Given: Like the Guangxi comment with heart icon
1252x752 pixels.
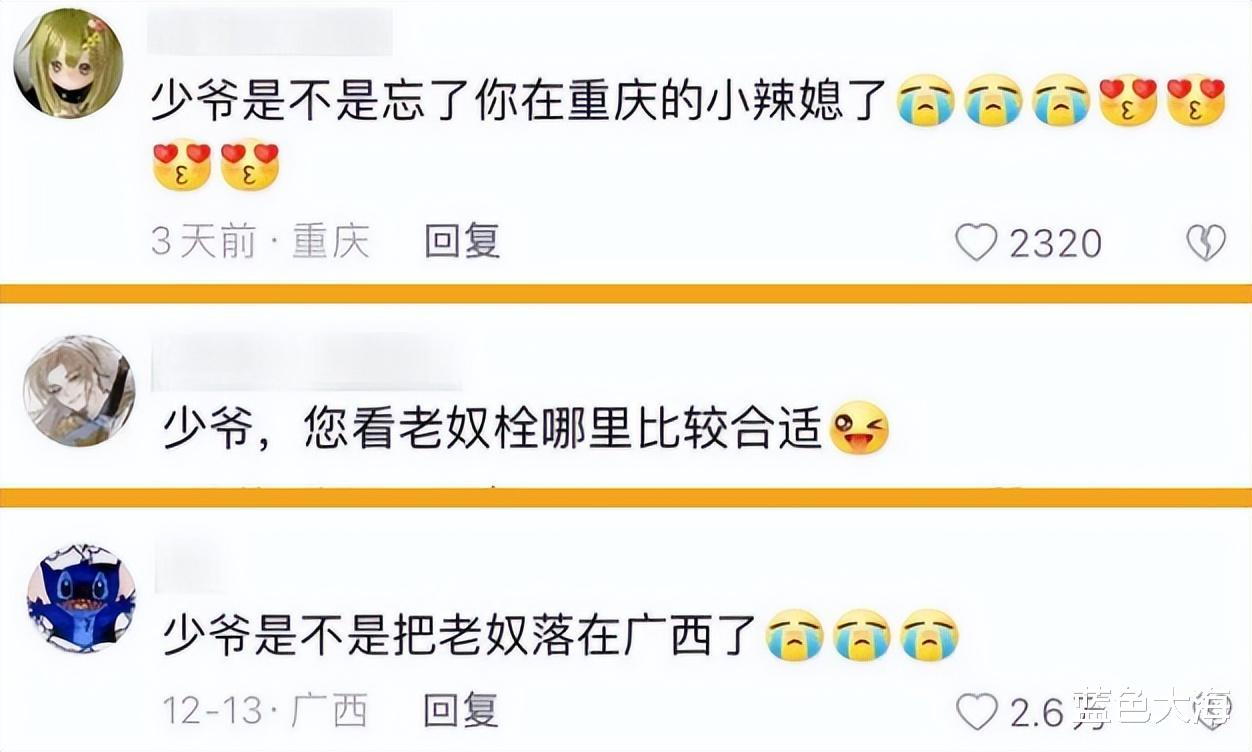Looking at the screenshot, I should [977, 711].
